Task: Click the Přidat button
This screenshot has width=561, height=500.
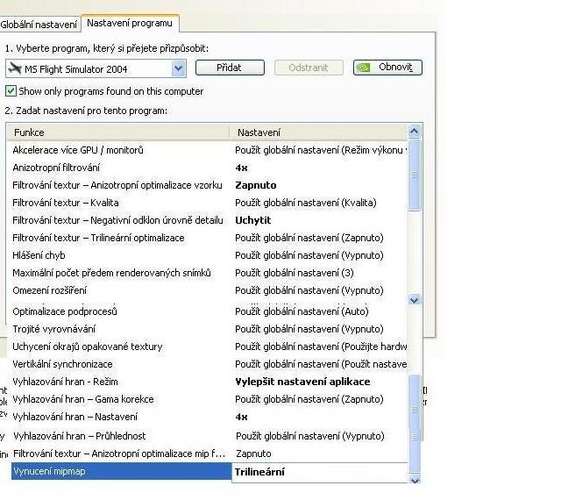Action: click(230, 68)
